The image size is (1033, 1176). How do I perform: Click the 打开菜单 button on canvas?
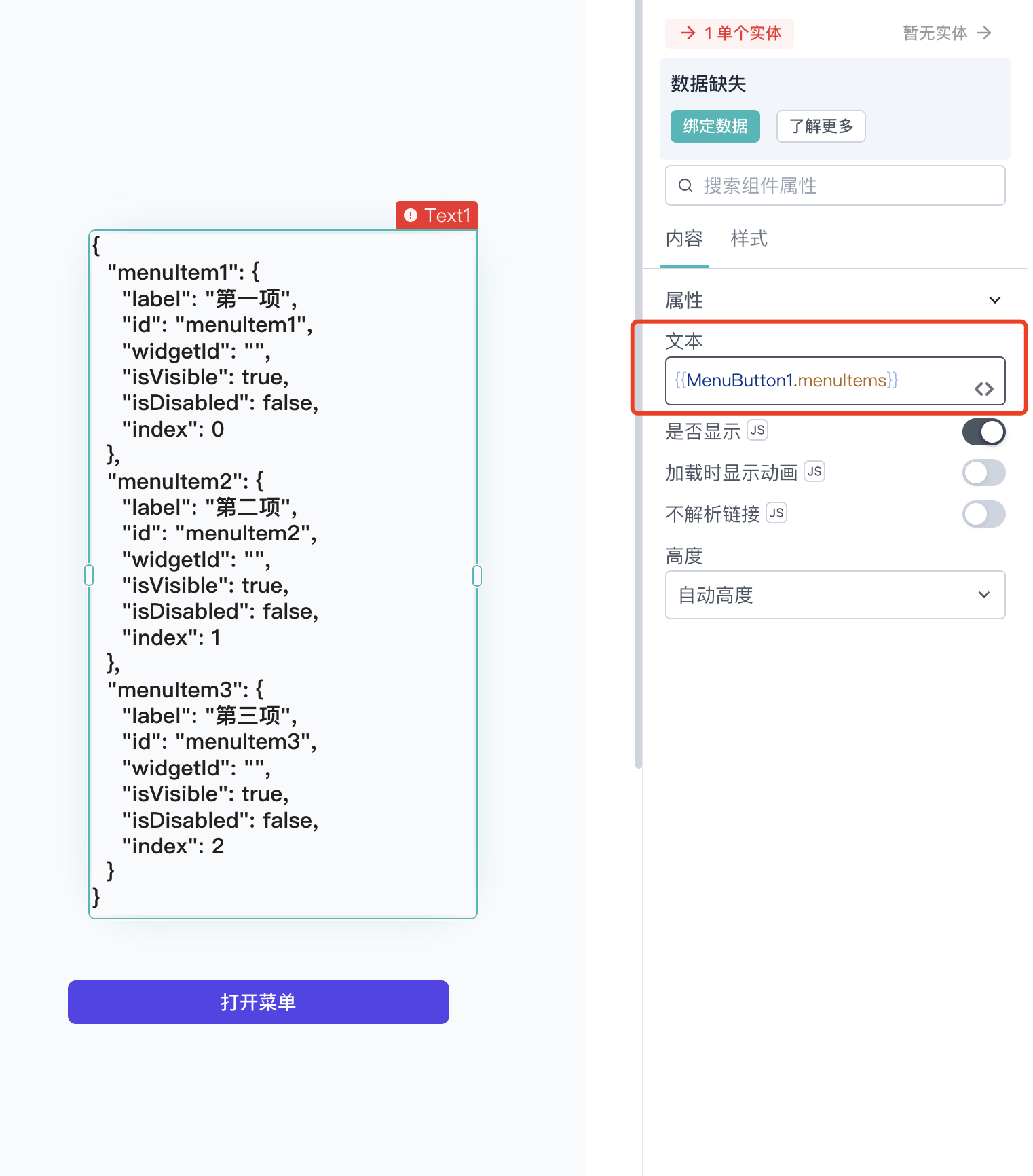(x=259, y=1002)
